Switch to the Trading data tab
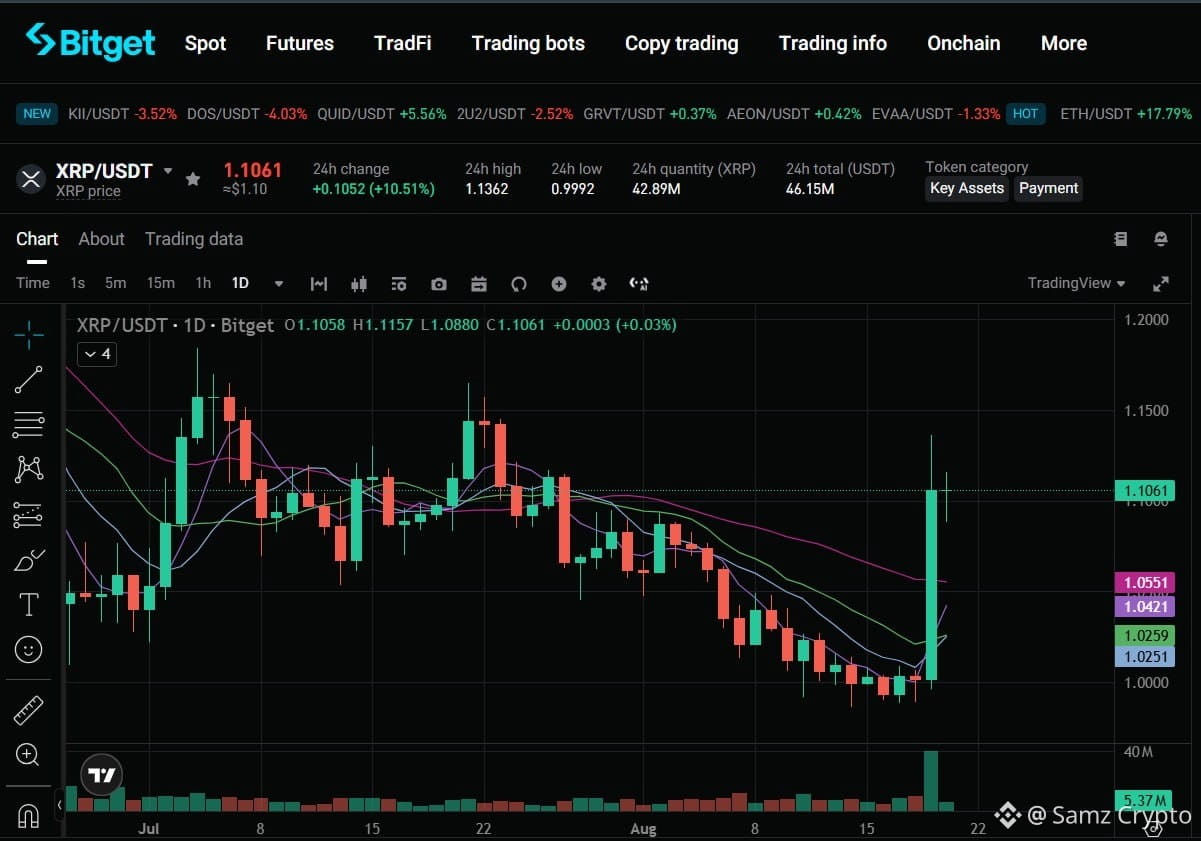 (194, 239)
